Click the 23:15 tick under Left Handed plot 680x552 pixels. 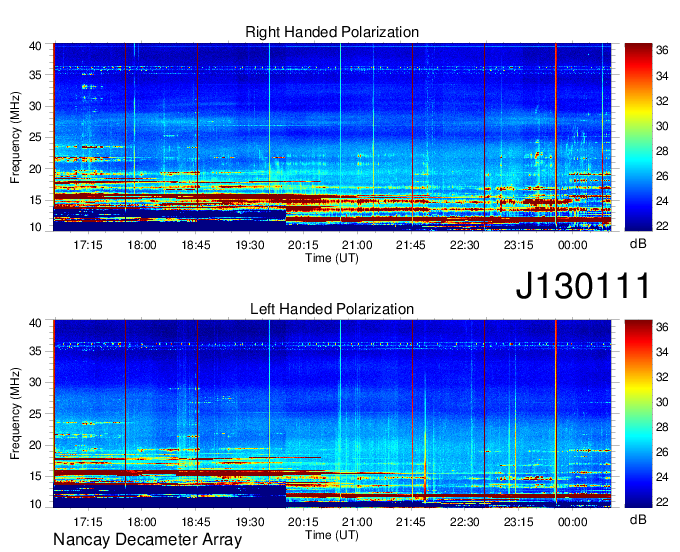[x=519, y=522]
